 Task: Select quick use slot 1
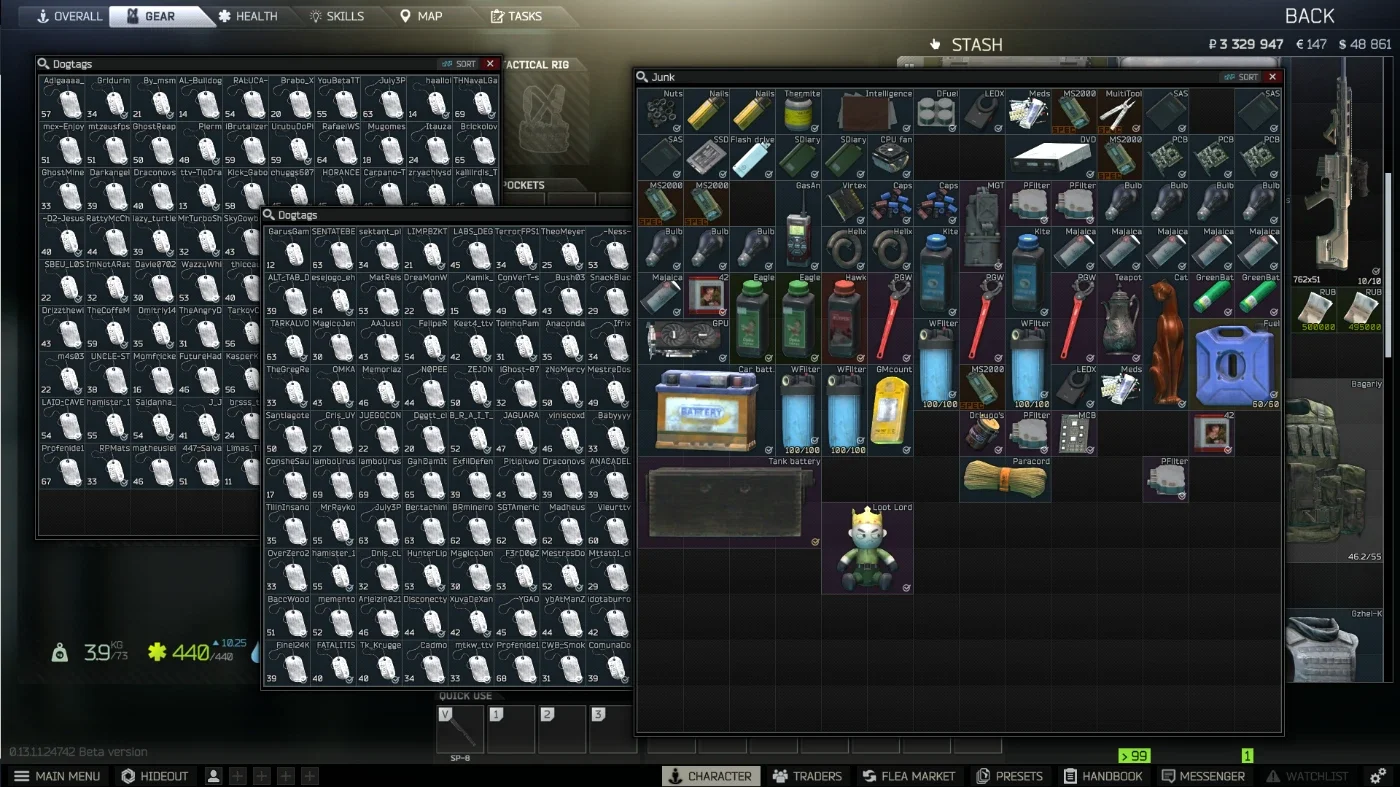tap(511, 729)
